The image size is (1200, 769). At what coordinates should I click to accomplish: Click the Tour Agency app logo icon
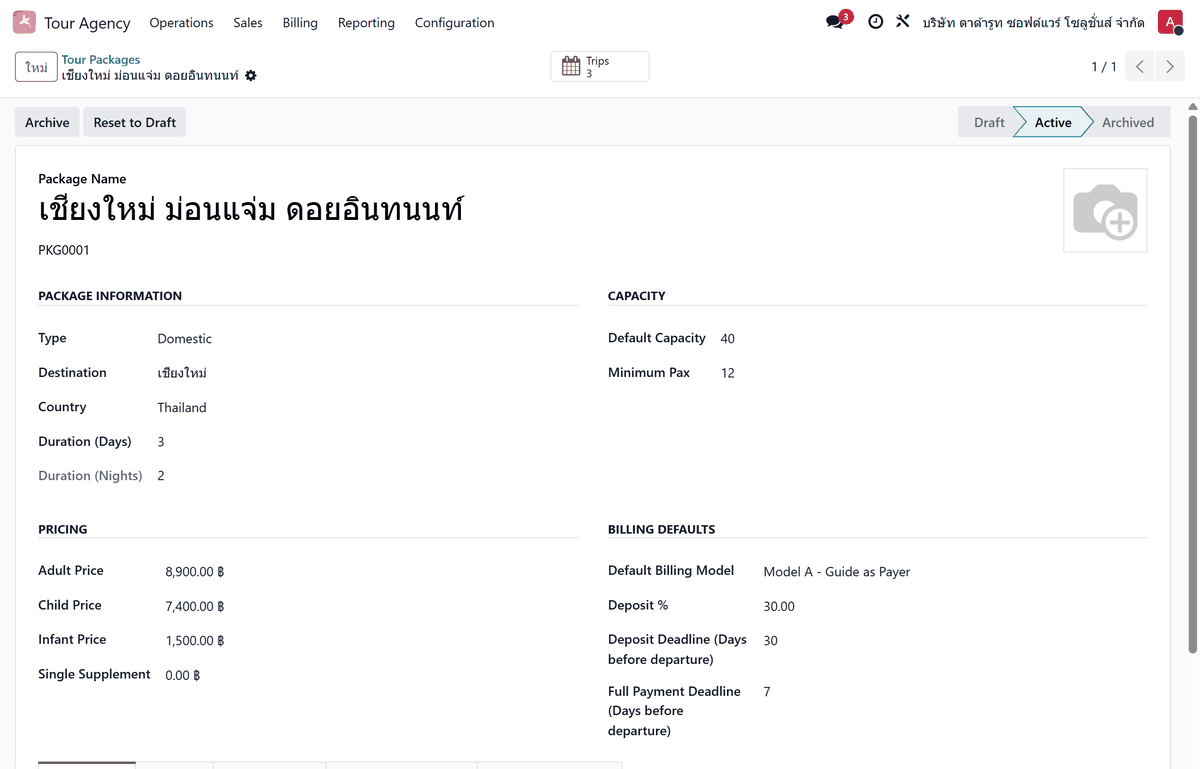(x=24, y=22)
